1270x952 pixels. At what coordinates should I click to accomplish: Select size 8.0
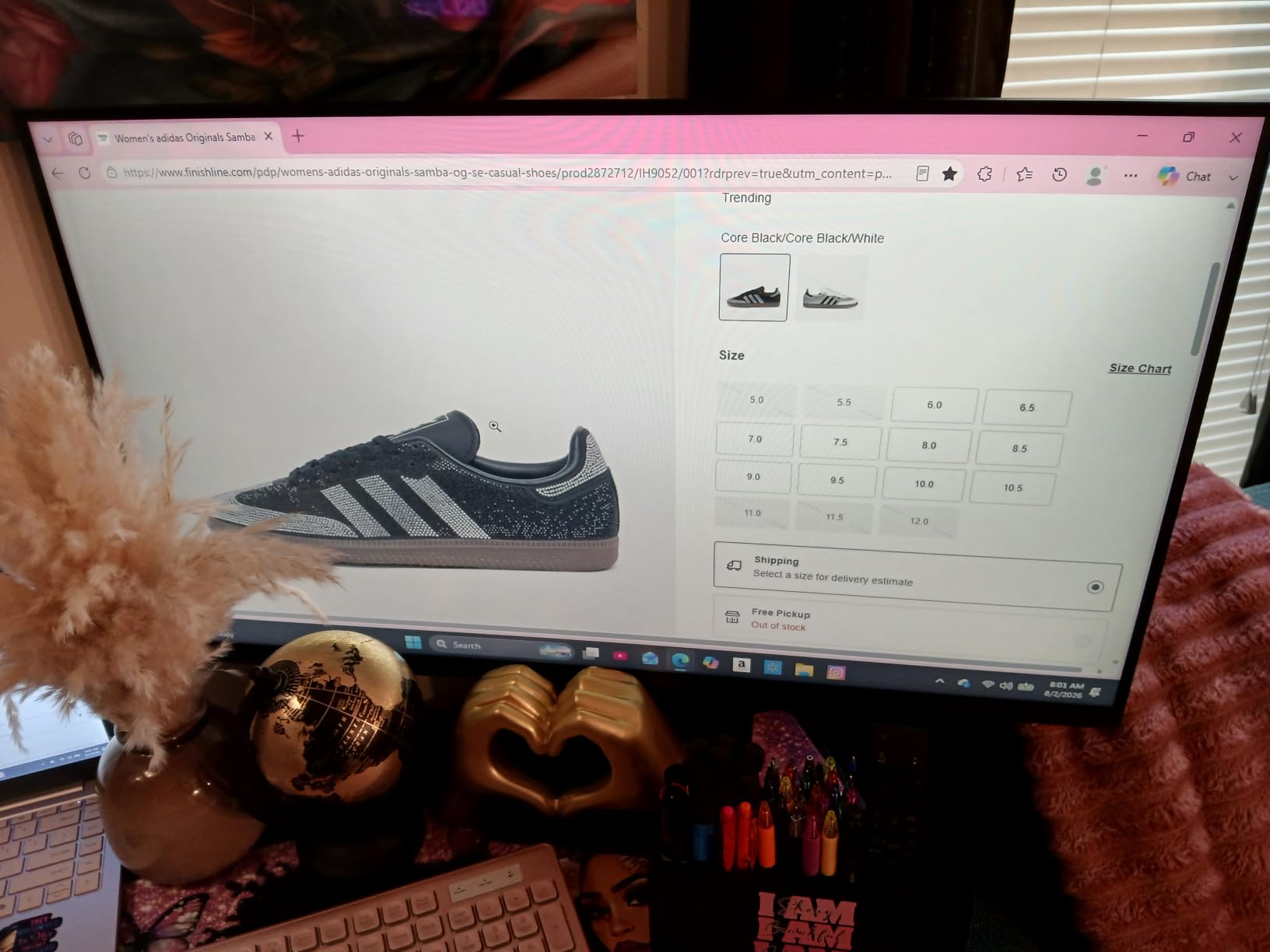click(x=928, y=446)
